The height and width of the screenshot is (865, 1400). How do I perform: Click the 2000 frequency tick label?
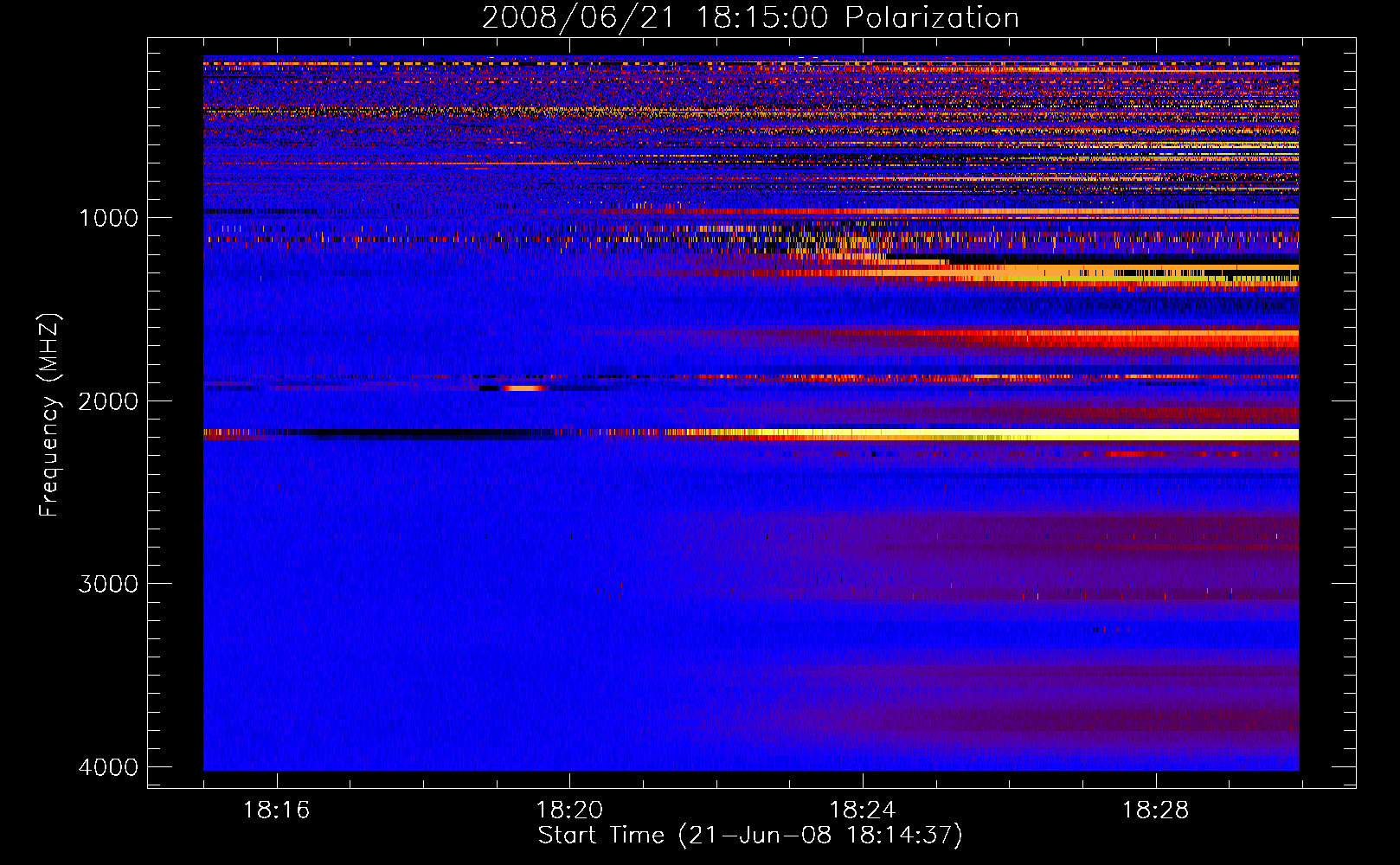coord(108,401)
